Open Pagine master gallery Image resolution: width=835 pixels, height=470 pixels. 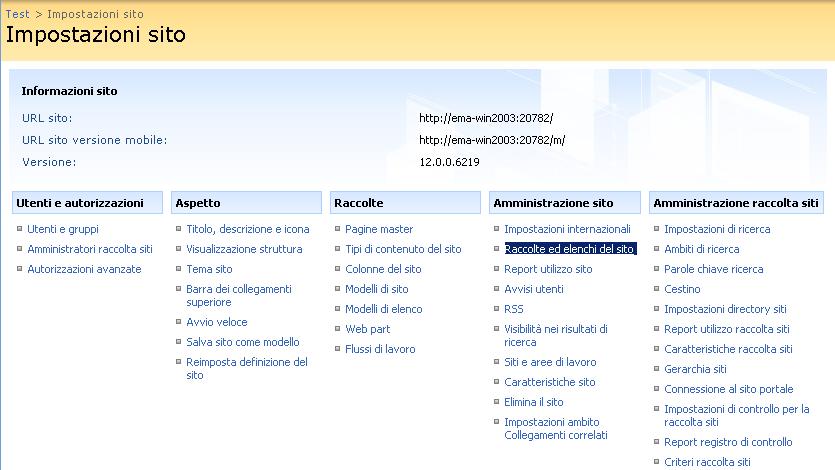pos(379,229)
